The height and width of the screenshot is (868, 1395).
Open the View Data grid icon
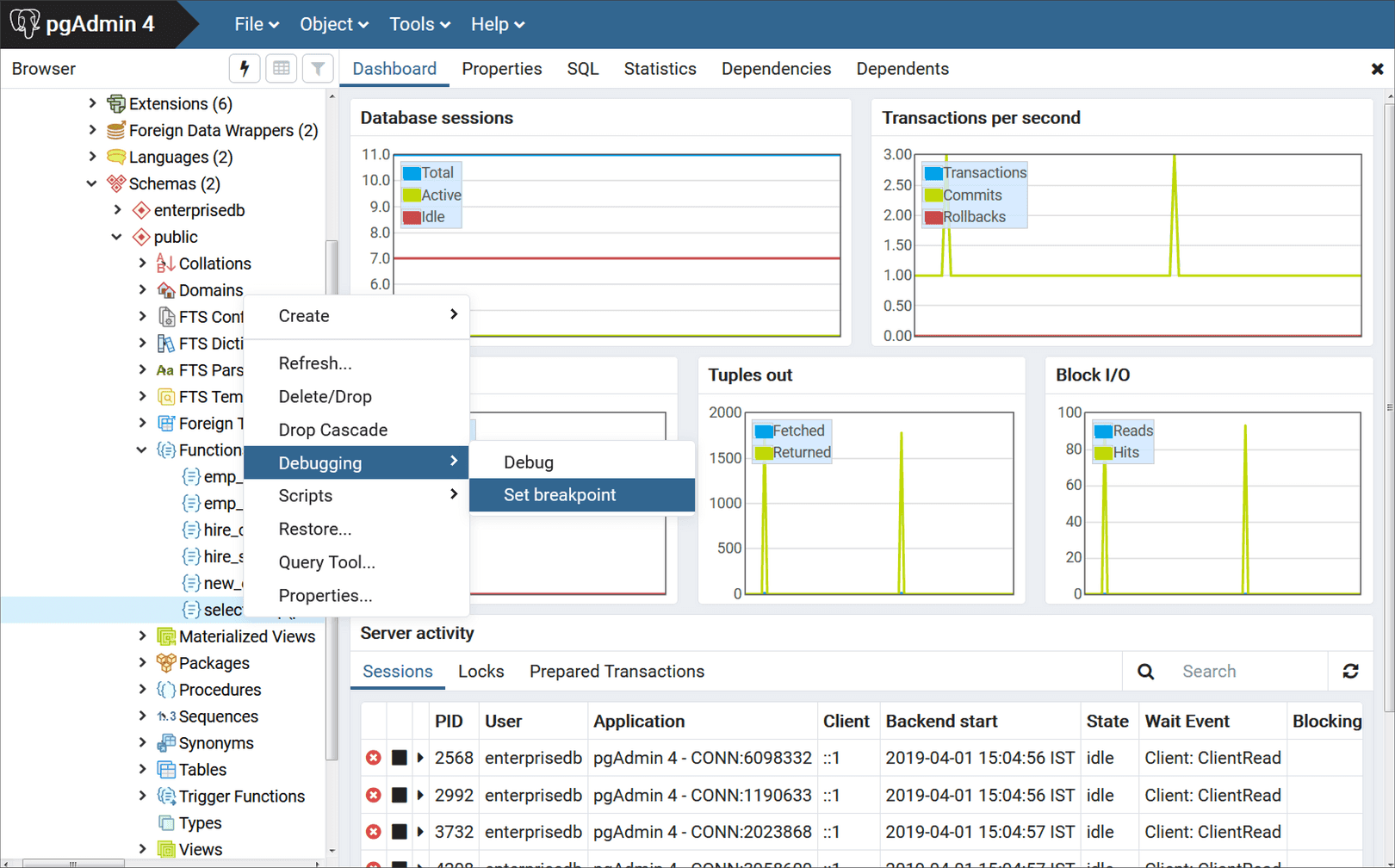click(x=281, y=68)
